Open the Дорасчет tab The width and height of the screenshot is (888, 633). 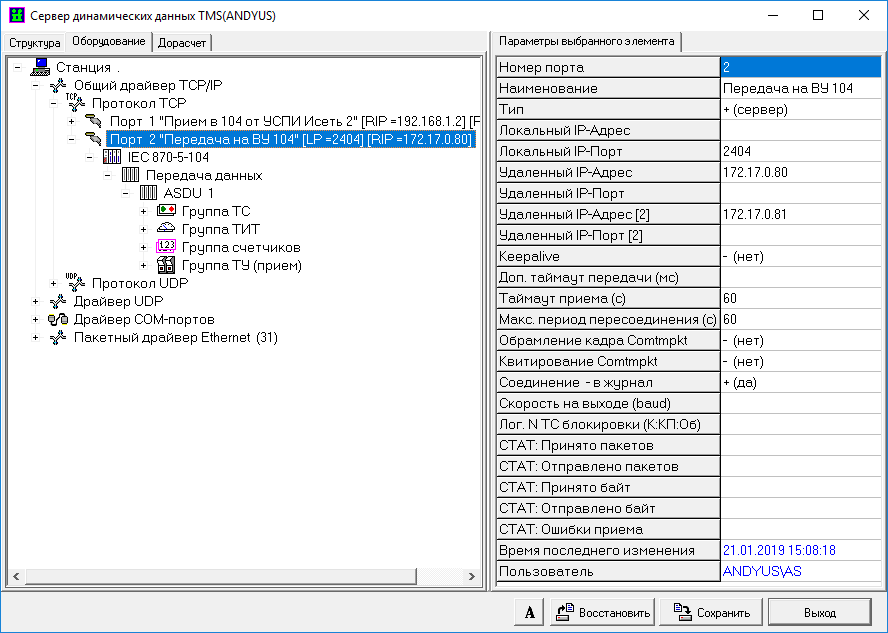point(182,43)
